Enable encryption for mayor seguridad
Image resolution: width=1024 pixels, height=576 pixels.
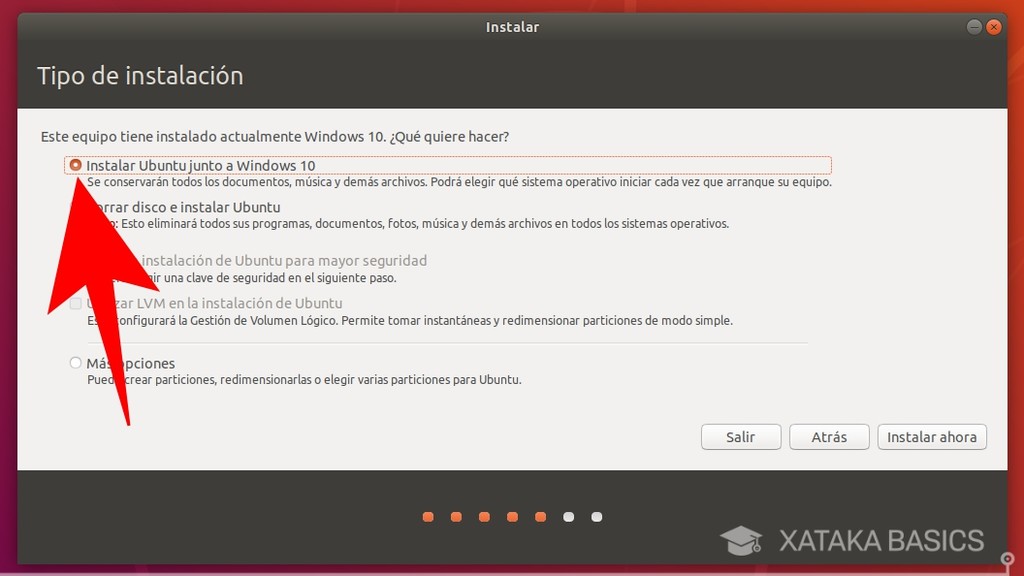pos(76,260)
